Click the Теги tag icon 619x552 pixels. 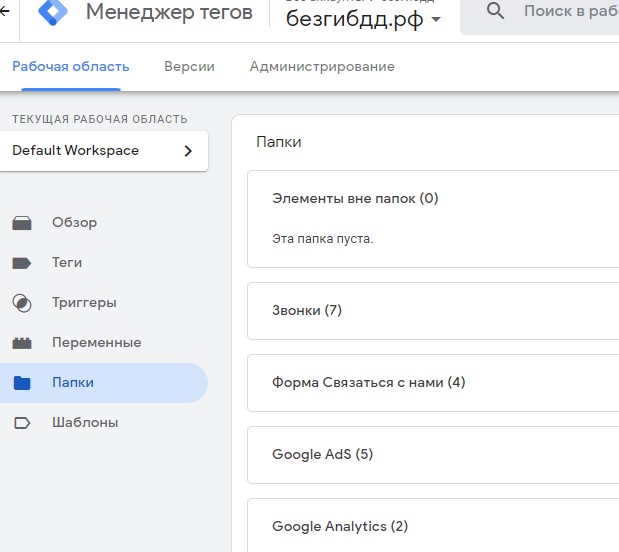point(22,263)
